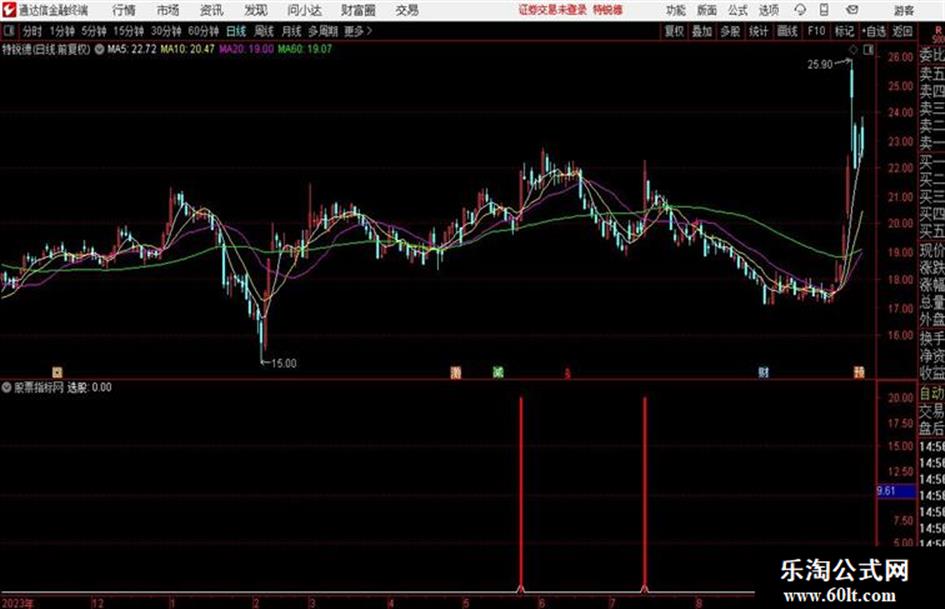Click the MA20: 19.00 indicator value
This screenshot has width=945, height=609.
(x=246, y=49)
